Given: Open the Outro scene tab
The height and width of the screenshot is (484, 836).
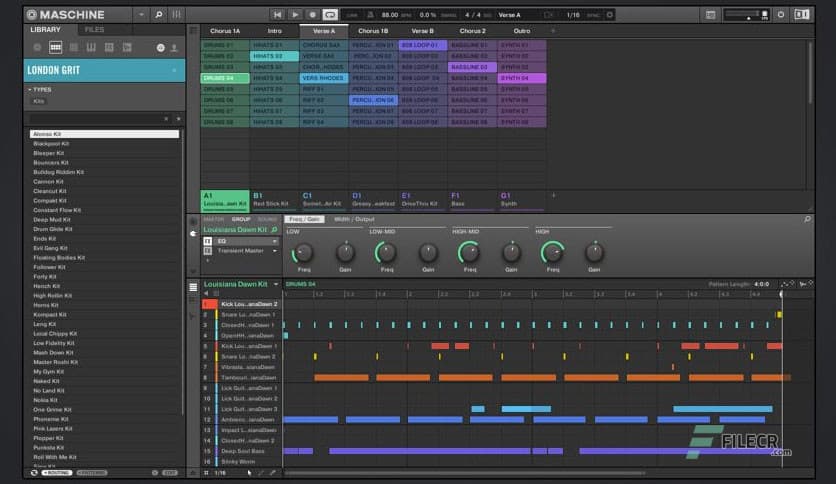Looking at the screenshot, I should click(x=521, y=31).
